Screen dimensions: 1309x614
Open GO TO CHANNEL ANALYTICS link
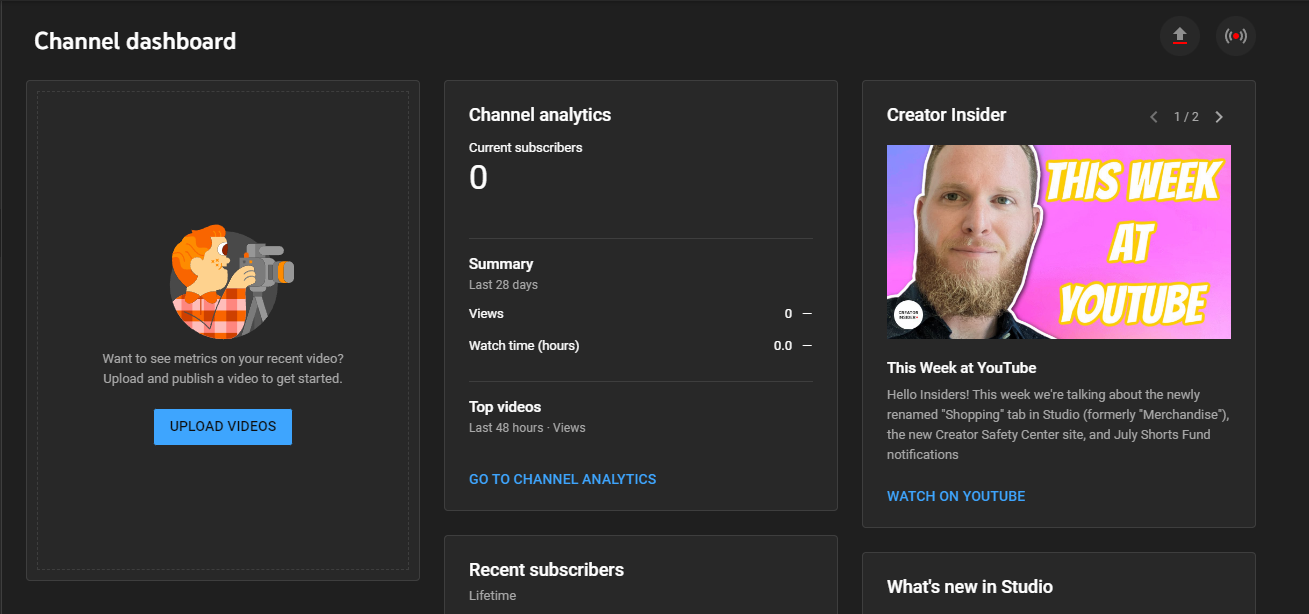pos(562,479)
